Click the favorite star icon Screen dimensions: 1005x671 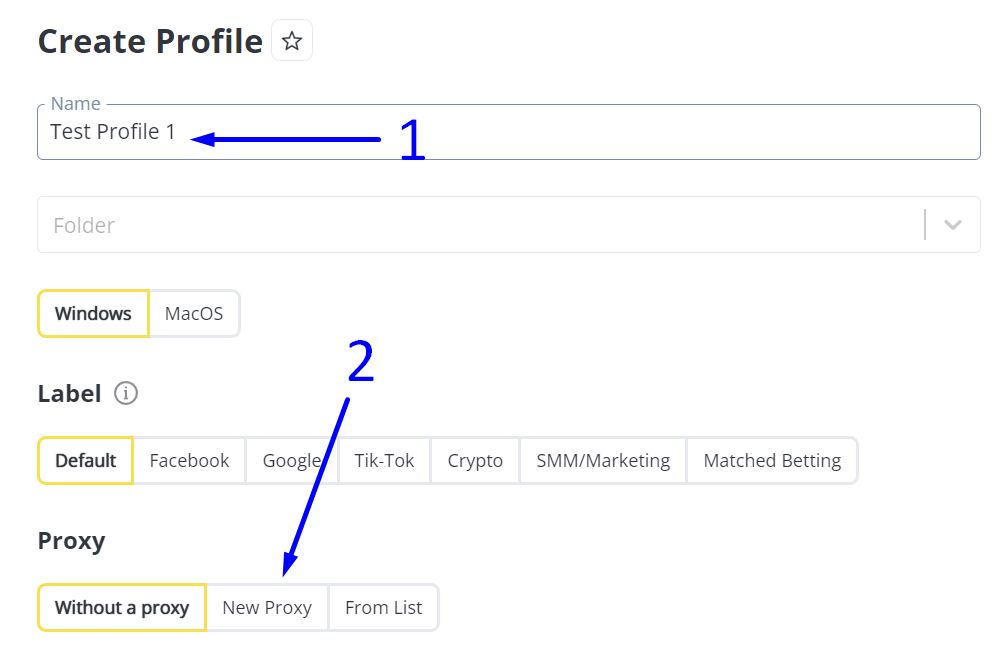(x=292, y=41)
